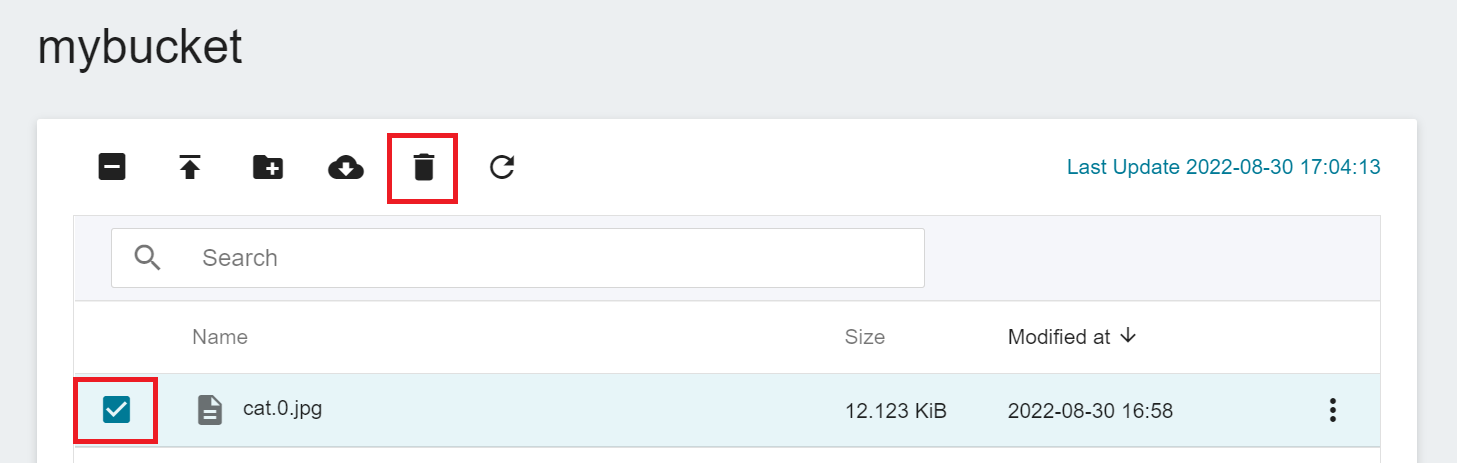
Task: Open the three-dot menu for cat.0.jpg
Action: (1332, 410)
